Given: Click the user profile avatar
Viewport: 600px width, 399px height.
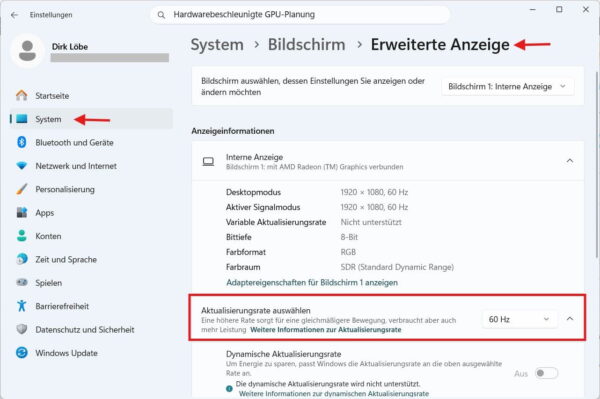Looking at the screenshot, I should point(27,51).
